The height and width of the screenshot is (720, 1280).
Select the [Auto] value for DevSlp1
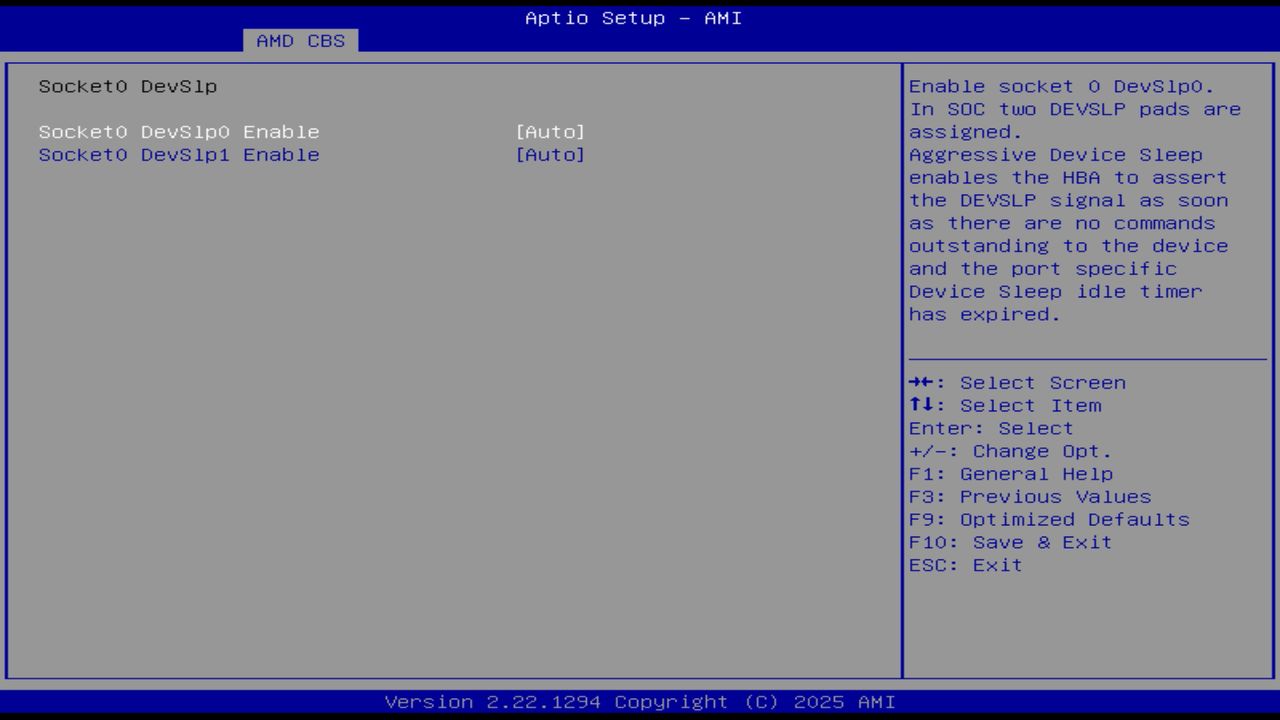[551, 155]
